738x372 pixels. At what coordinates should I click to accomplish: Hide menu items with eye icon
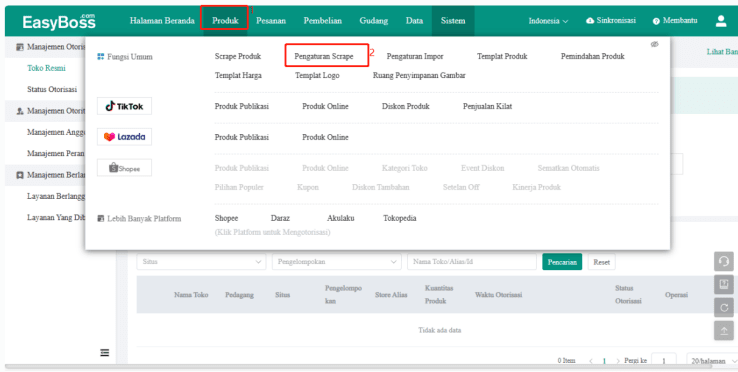click(654, 44)
